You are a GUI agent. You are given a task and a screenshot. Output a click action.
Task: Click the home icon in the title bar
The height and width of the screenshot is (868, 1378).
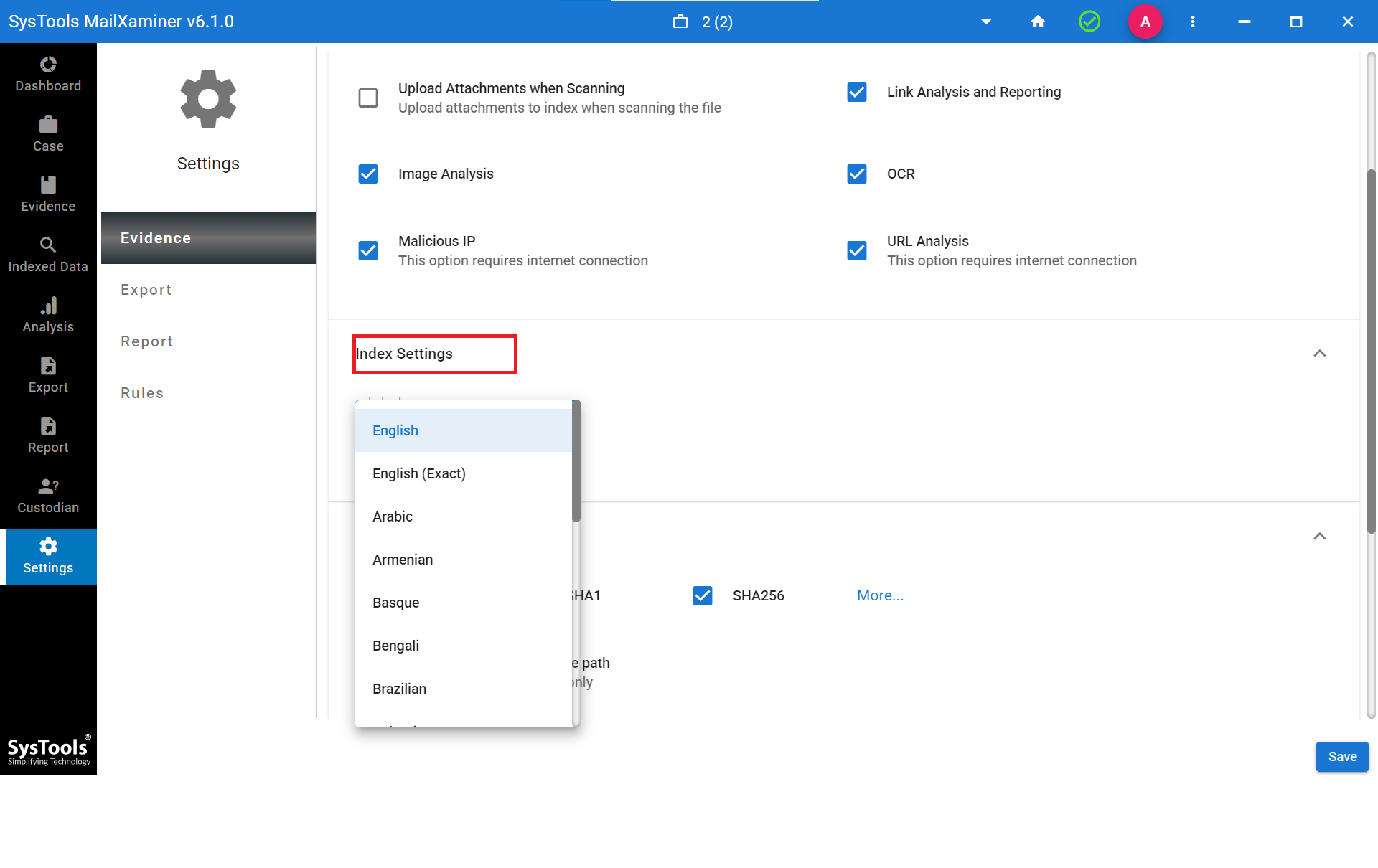1038,22
